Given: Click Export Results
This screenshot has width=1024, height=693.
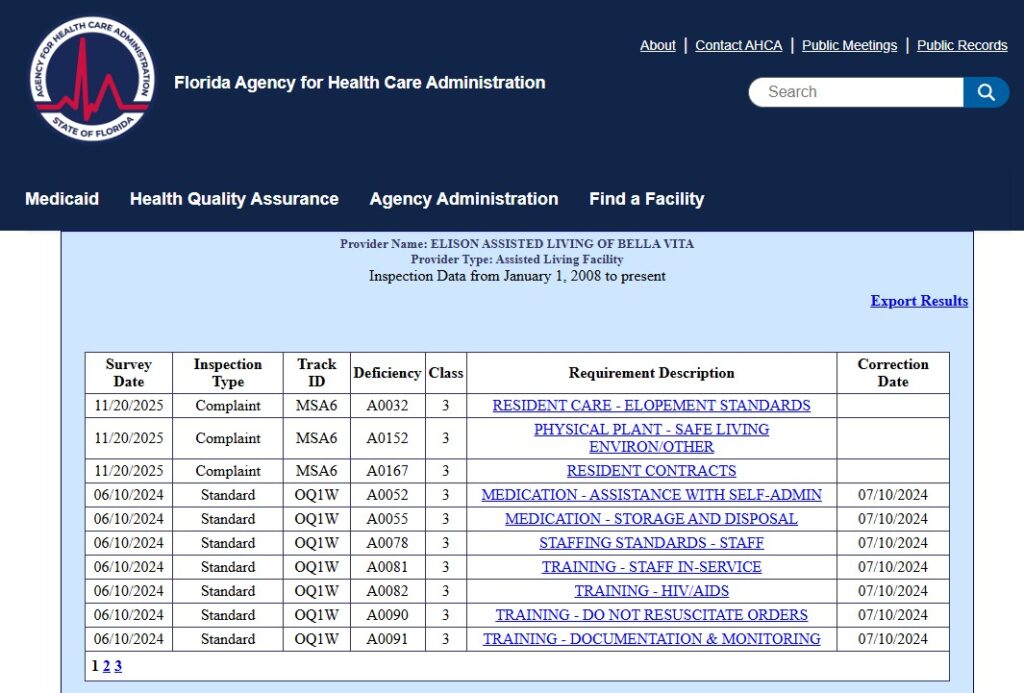Looking at the screenshot, I should (918, 301).
